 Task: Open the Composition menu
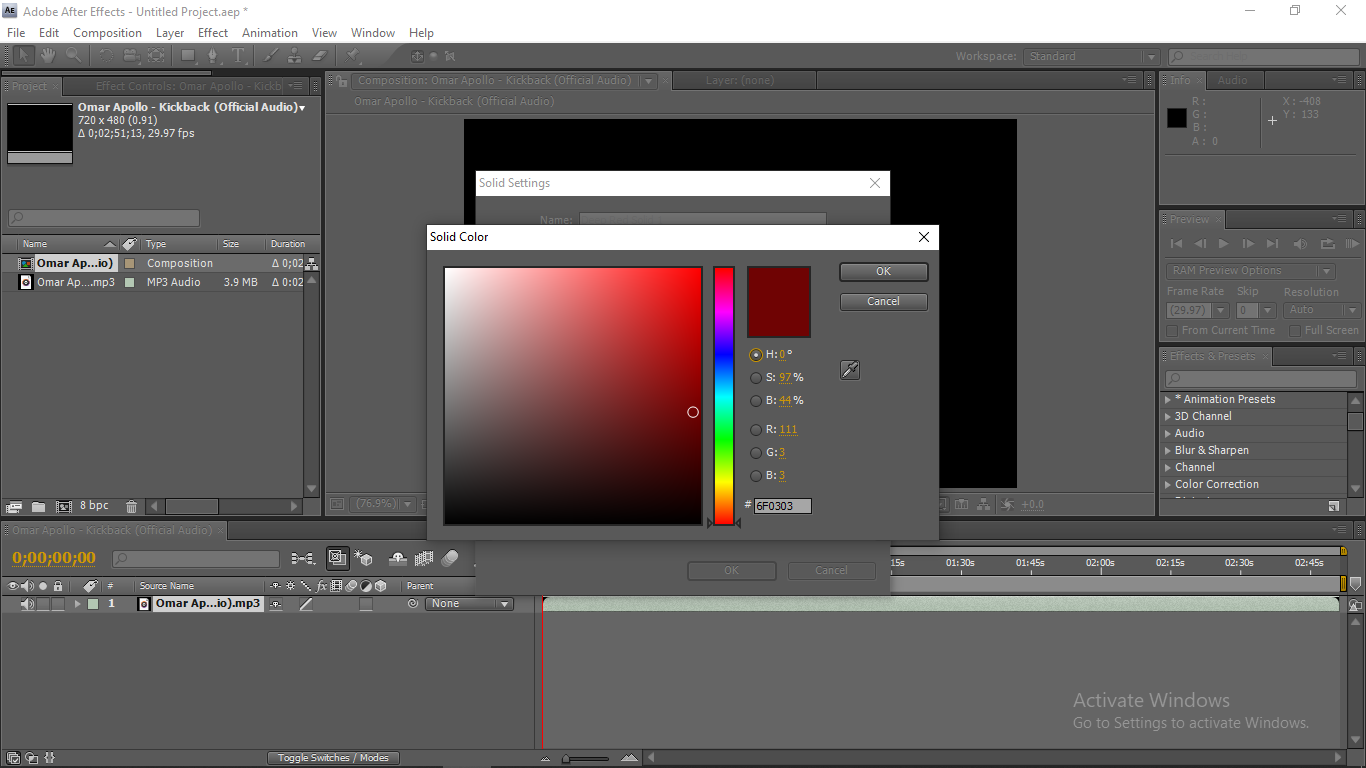108,33
